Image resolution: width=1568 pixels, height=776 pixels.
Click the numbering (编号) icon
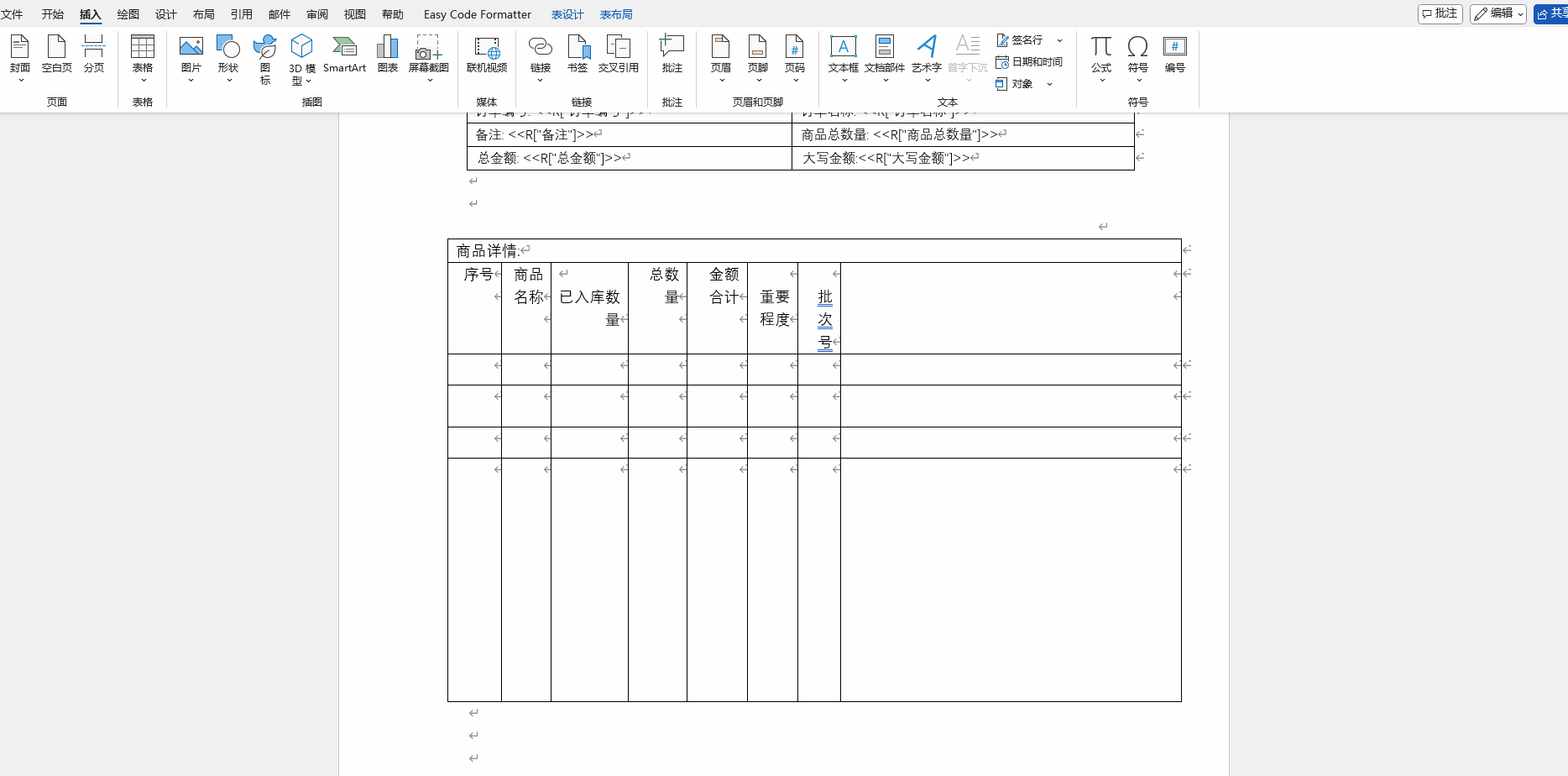coord(1174,55)
